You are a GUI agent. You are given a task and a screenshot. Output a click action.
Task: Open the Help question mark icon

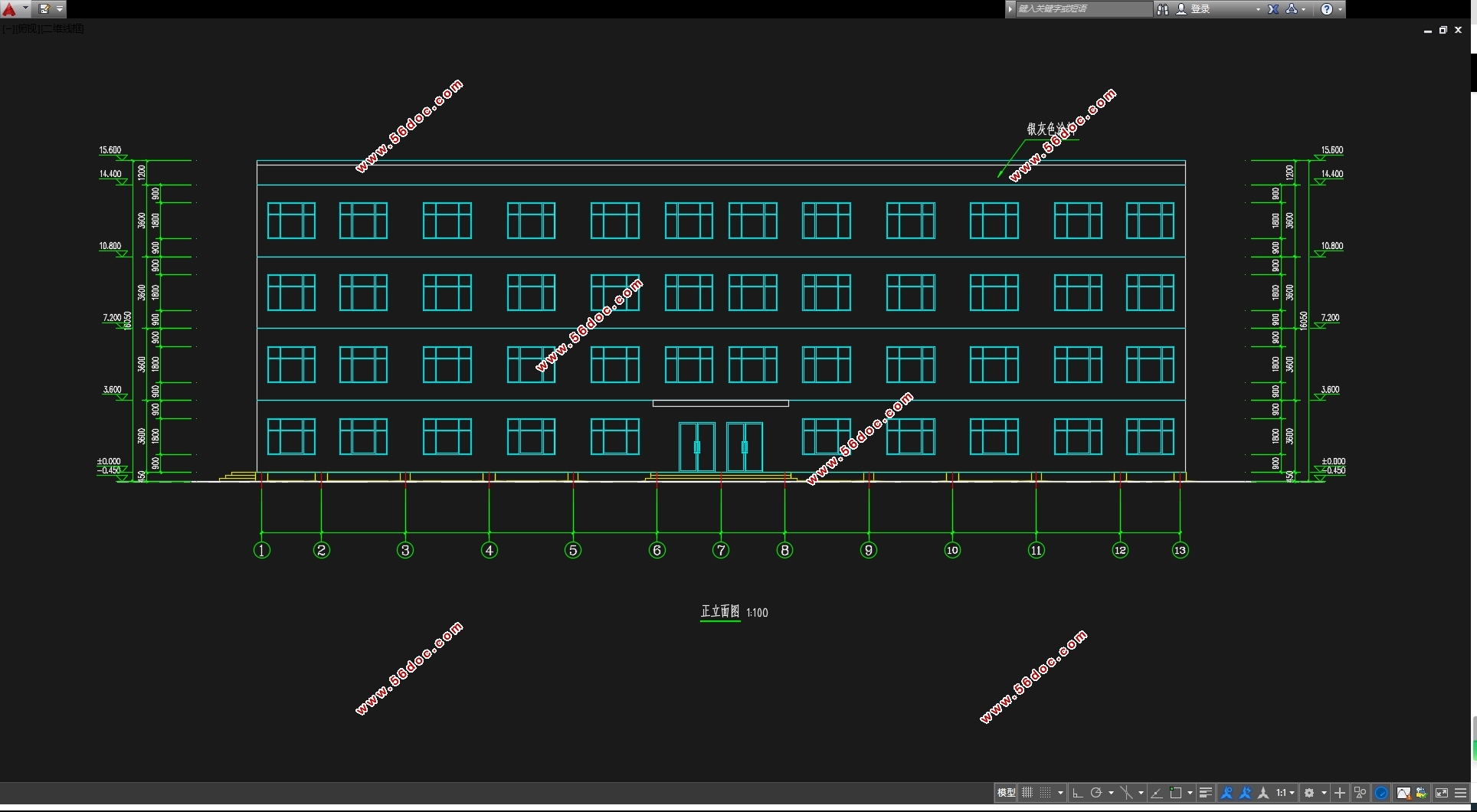[1327, 9]
